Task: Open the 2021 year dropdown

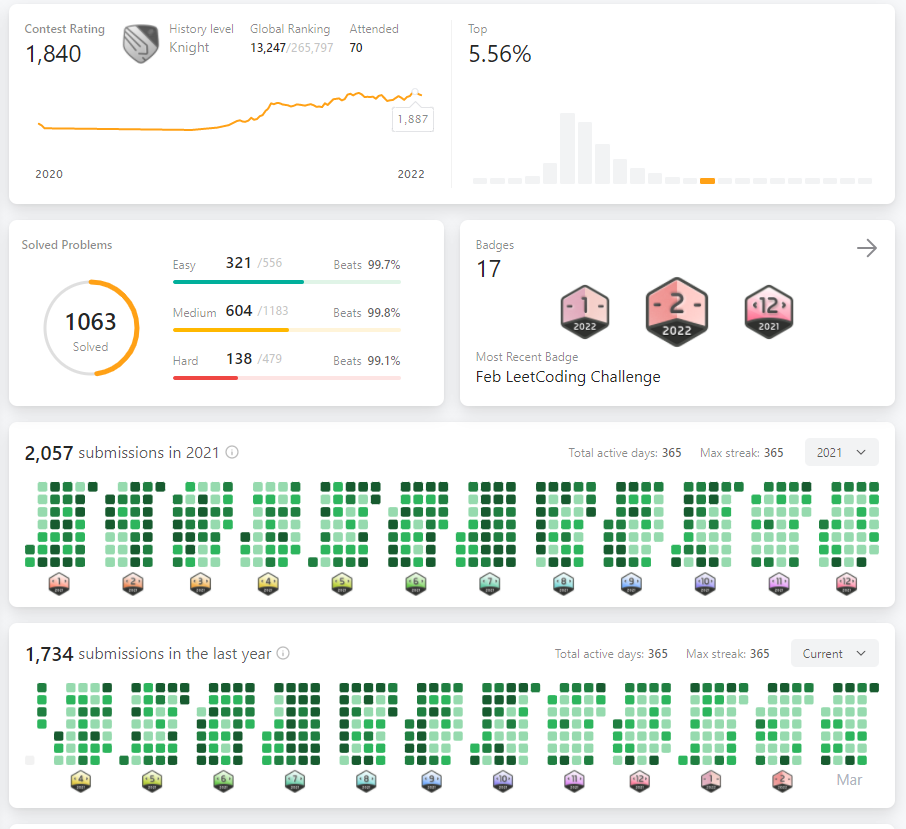Action: pos(842,452)
